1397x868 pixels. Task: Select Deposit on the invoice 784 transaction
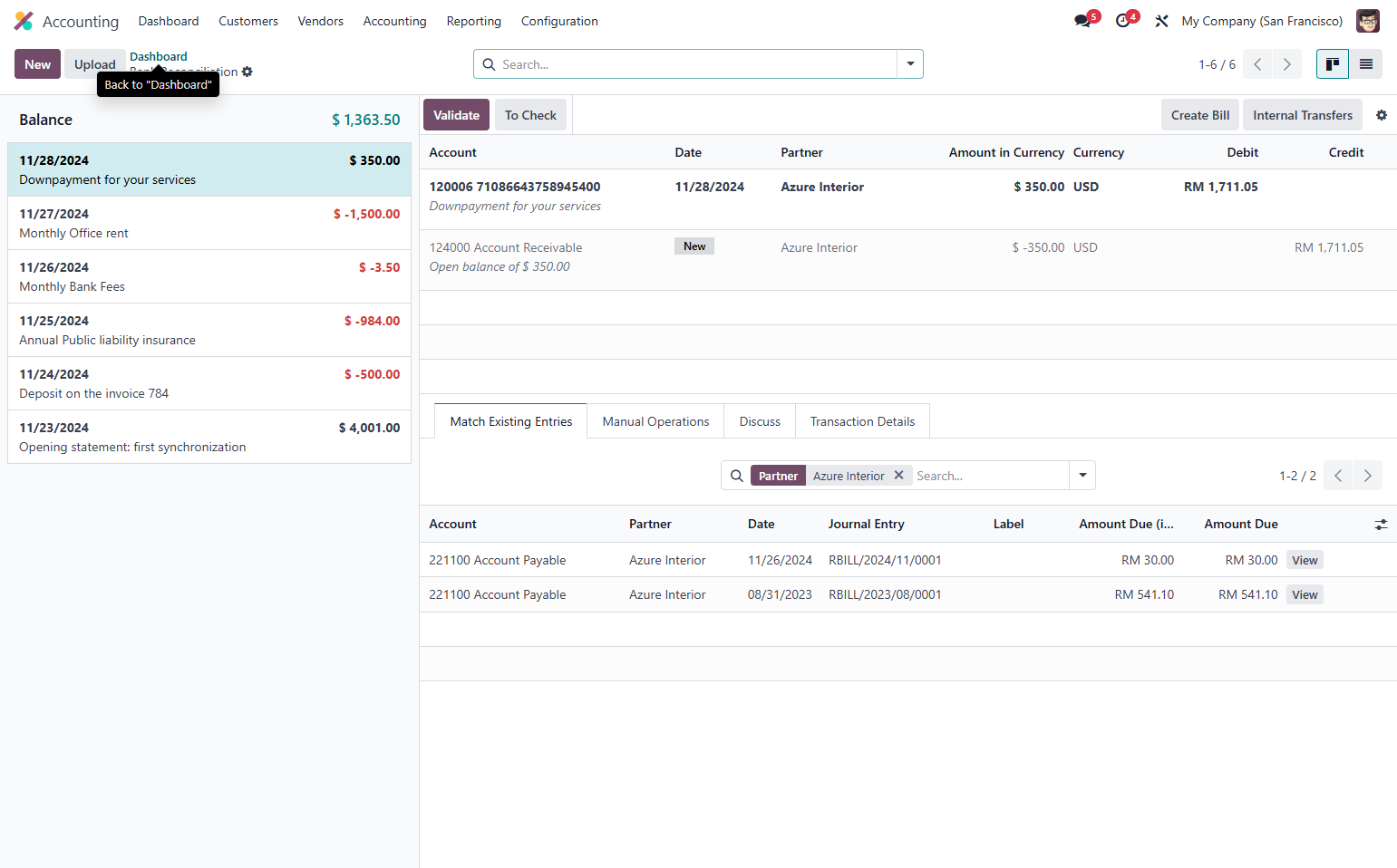[x=209, y=383]
